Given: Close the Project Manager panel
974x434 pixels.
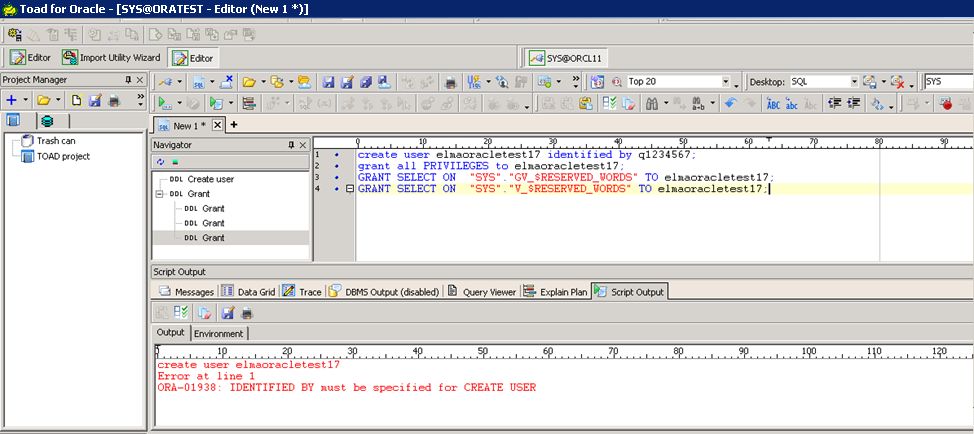Looking at the screenshot, I should [140, 79].
